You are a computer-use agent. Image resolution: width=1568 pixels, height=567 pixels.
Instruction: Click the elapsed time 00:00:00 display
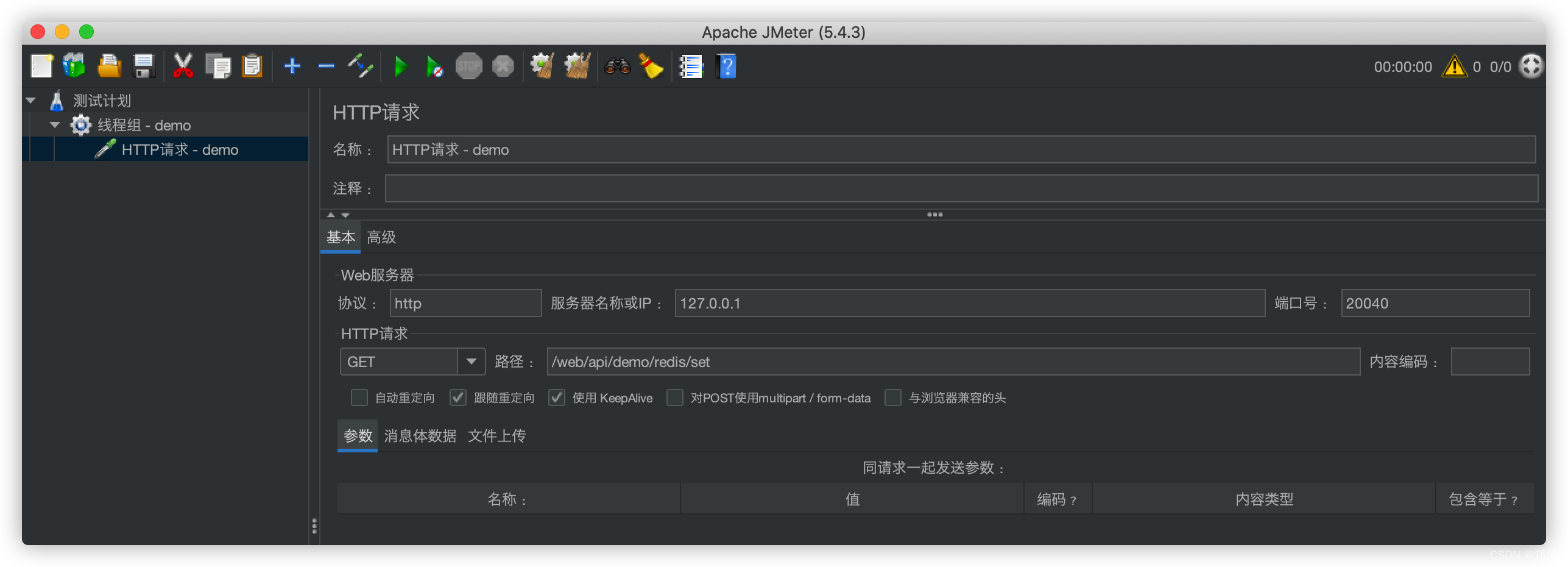tap(1402, 66)
